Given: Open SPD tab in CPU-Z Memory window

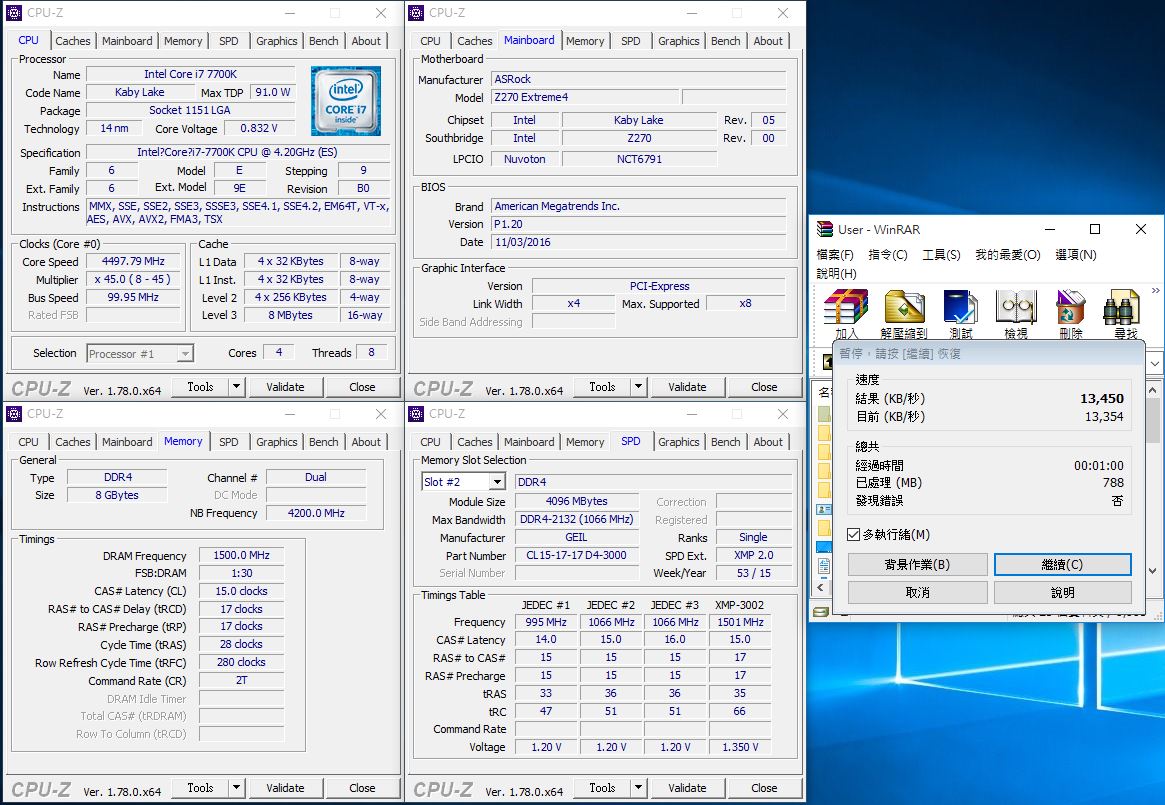Looking at the screenshot, I should pyautogui.click(x=229, y=442).
